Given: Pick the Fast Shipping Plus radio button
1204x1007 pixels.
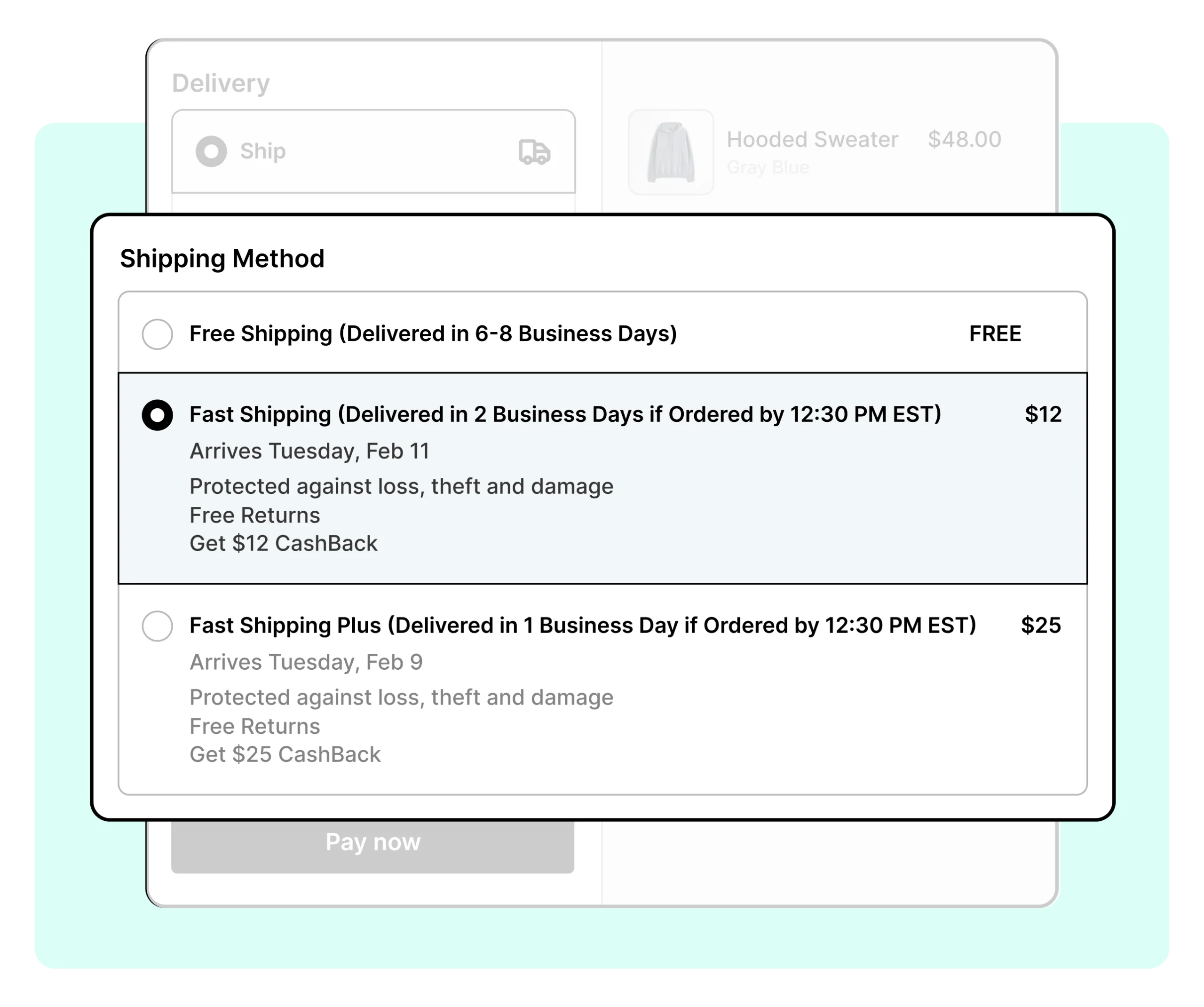Looking at the screenshot, I should click(x=157, y=626).
